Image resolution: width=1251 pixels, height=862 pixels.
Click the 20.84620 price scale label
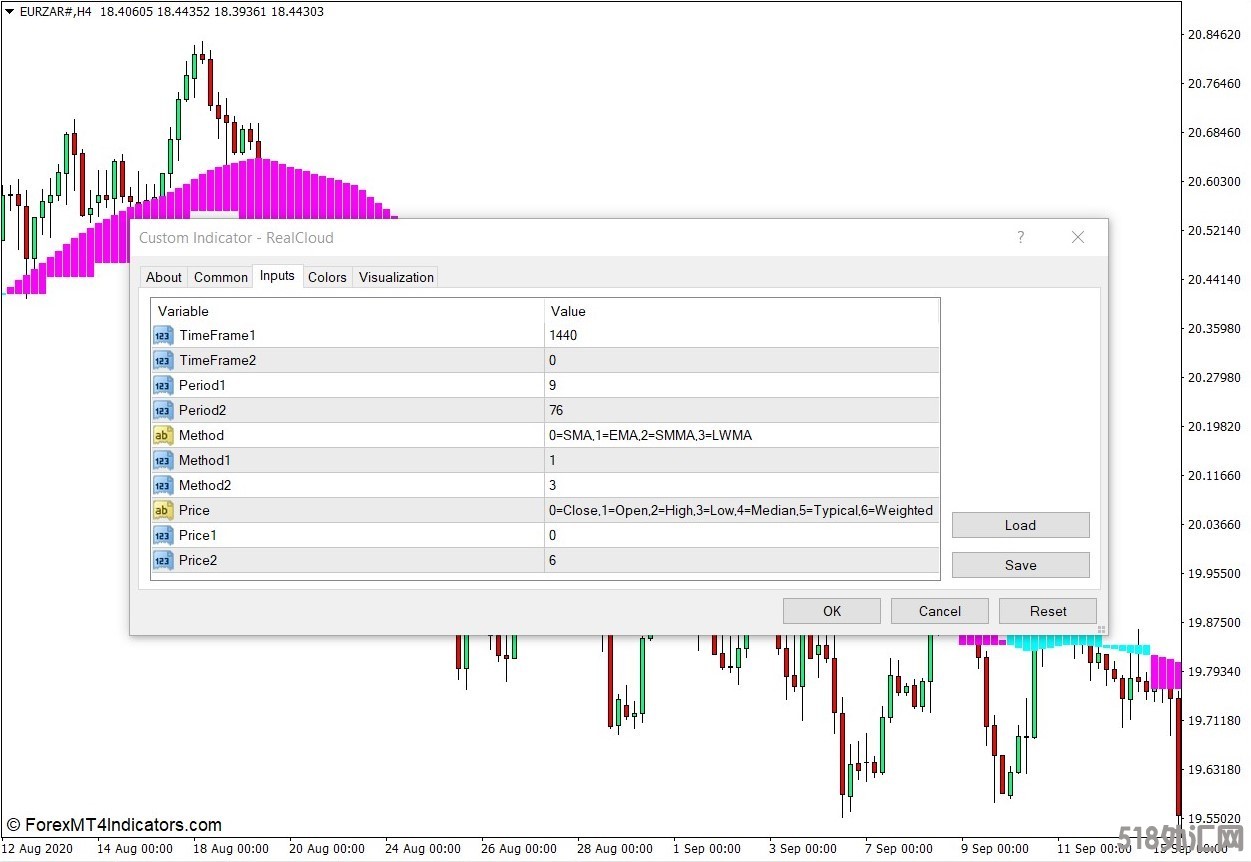click(1213, 34)
